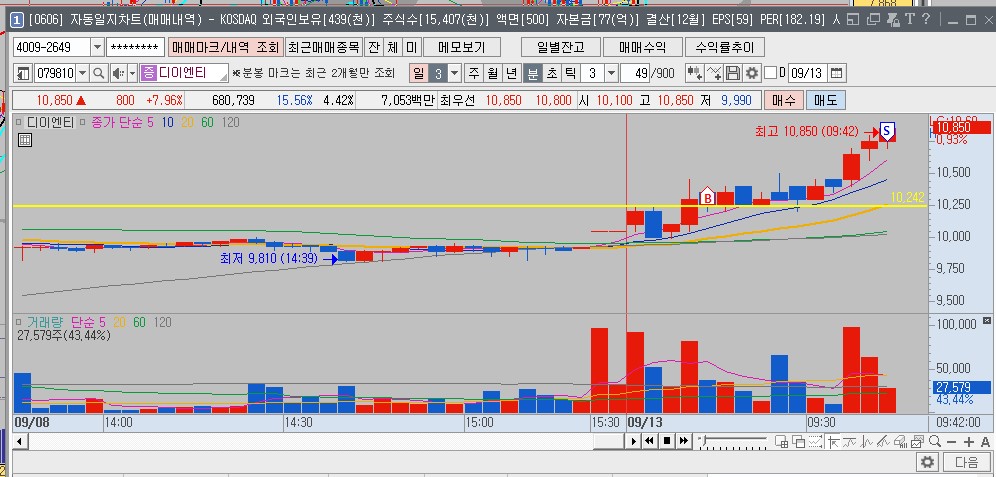Image resolution: width=996 pixels, height=477 pixels.
Task: Select the 미 filter tab
Action: tap(412, 47)
